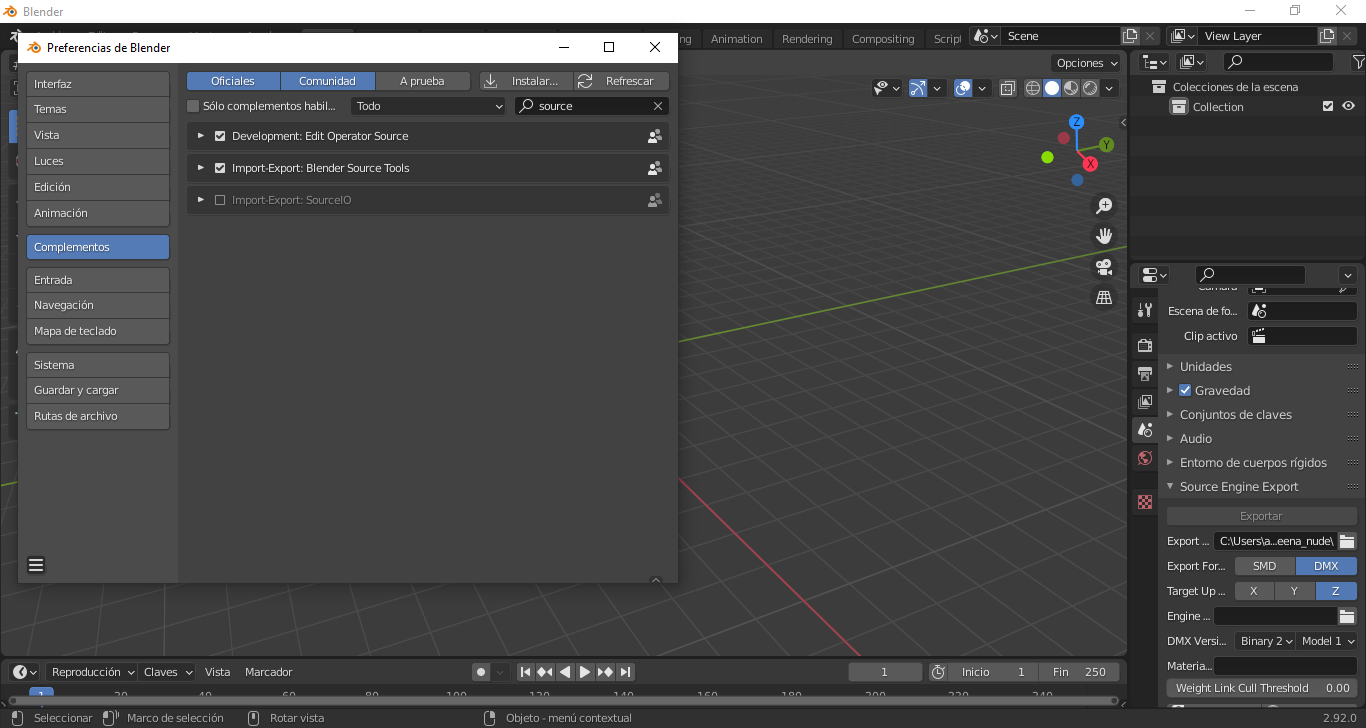1366x728 pixels.
Task: Toggle Gravedad checkbox in scene properties
Action: point(1185,390)
